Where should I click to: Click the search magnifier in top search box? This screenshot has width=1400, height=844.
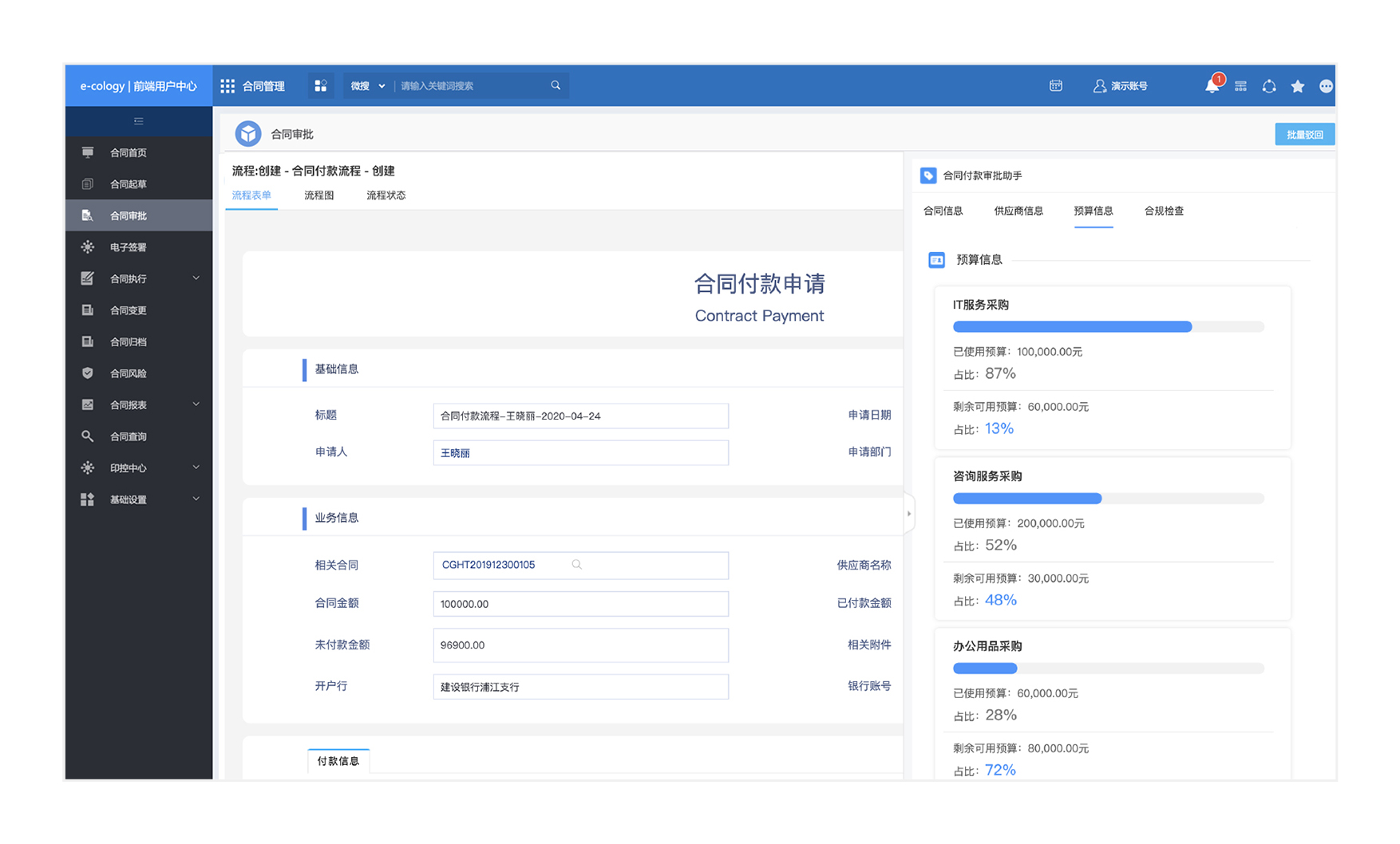[x=556, y=85]
